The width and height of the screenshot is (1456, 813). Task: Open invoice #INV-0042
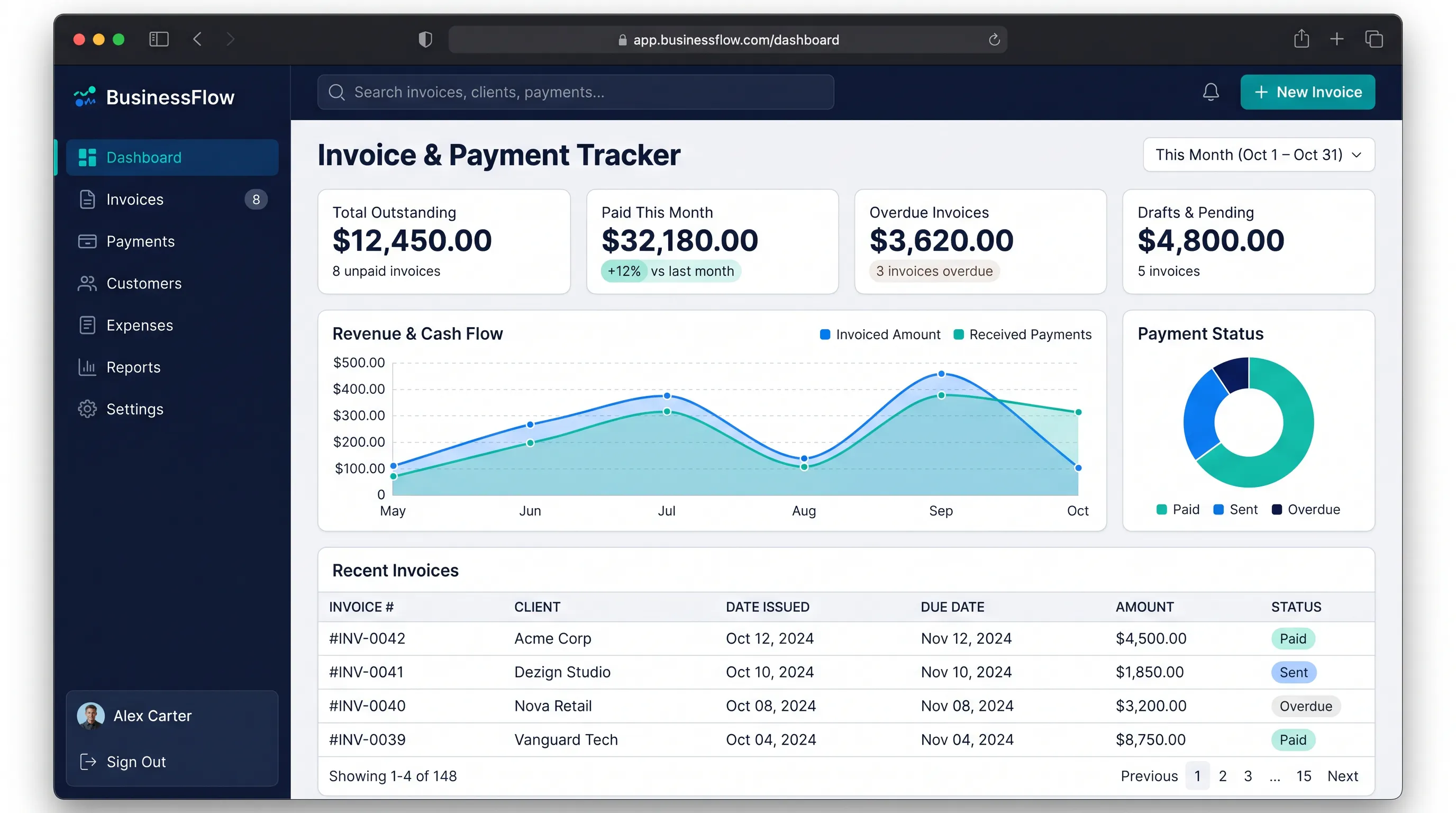367,638
